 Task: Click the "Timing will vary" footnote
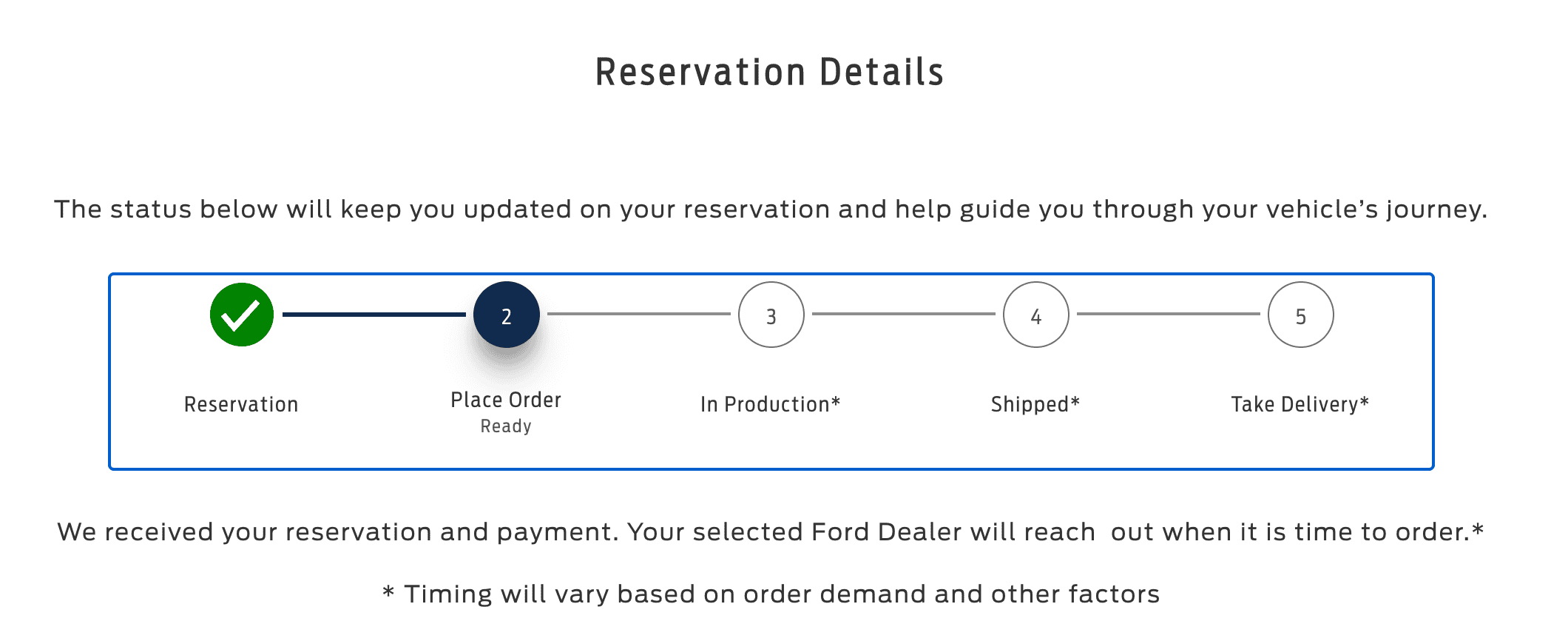[x=781, y=594]
